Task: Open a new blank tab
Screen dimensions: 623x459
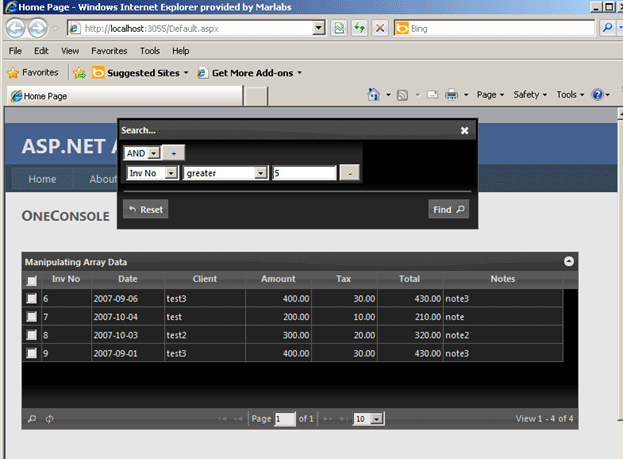Action: [x=255, y=97]
